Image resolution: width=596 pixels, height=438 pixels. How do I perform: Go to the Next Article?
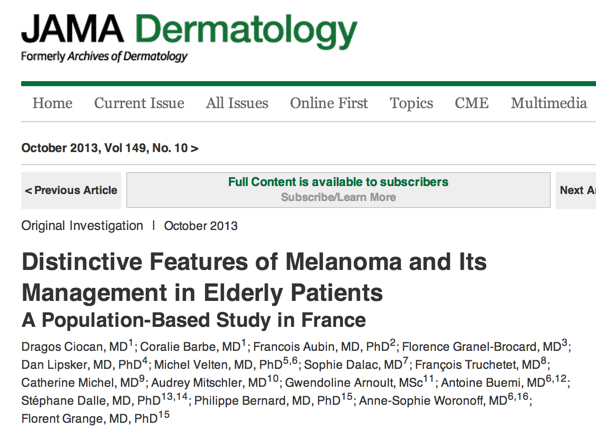576,190
